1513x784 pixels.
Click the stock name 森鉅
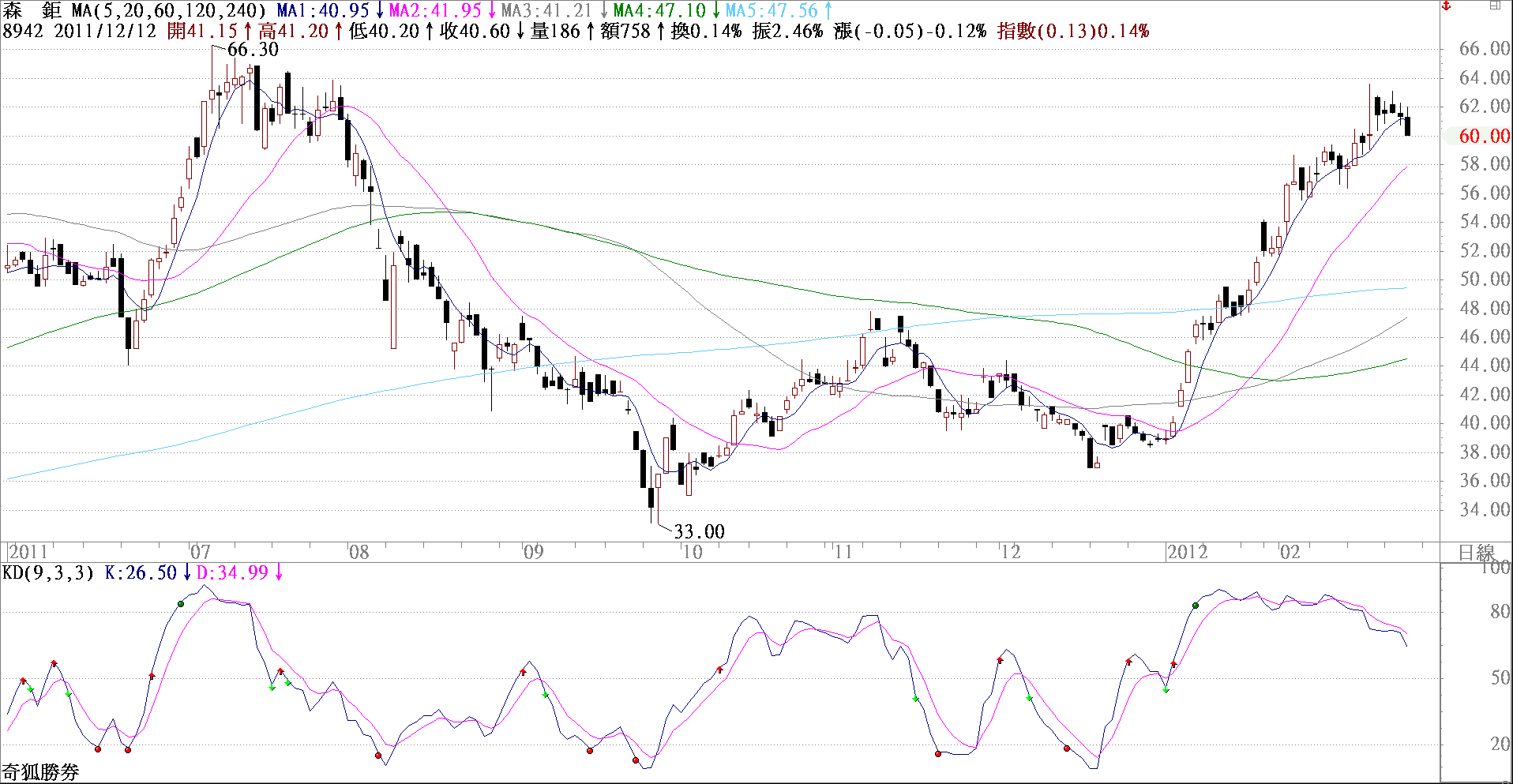(x=32, y=10)
